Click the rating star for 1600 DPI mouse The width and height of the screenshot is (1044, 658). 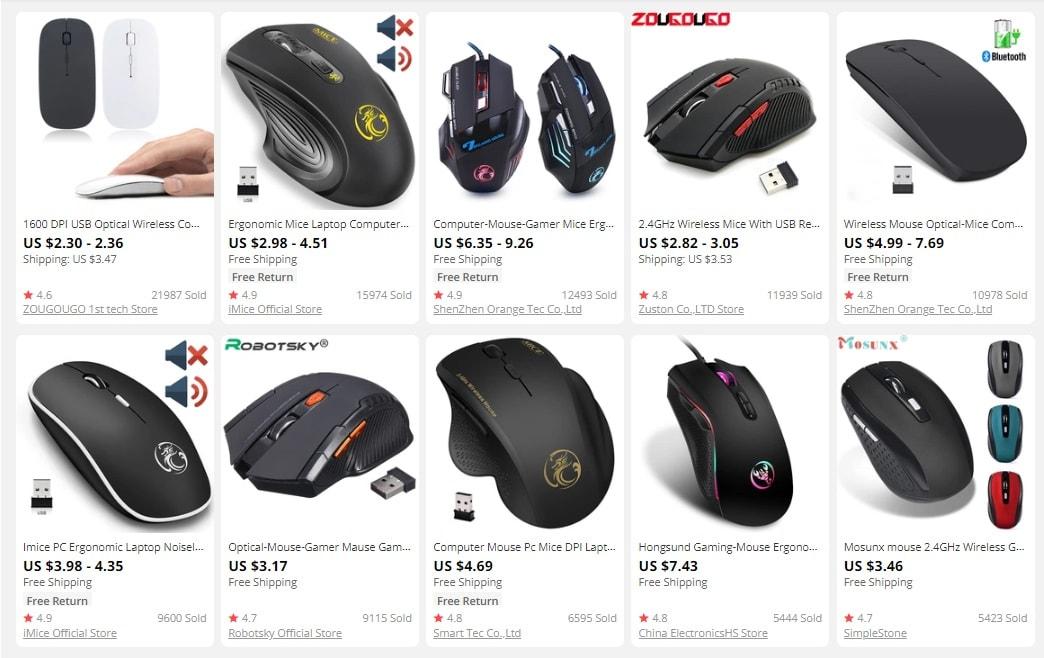28,294
